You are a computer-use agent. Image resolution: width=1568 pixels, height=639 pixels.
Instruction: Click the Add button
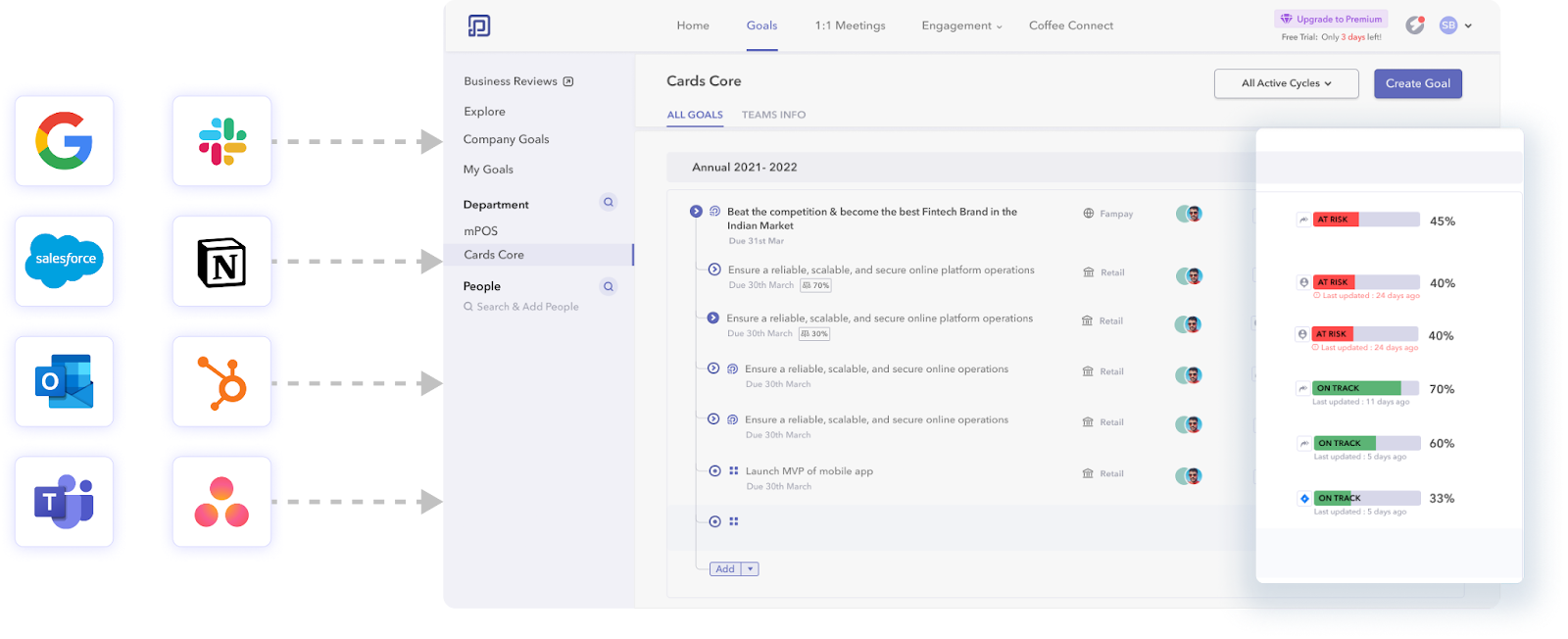pyautogui.click(x=725, y=569)
